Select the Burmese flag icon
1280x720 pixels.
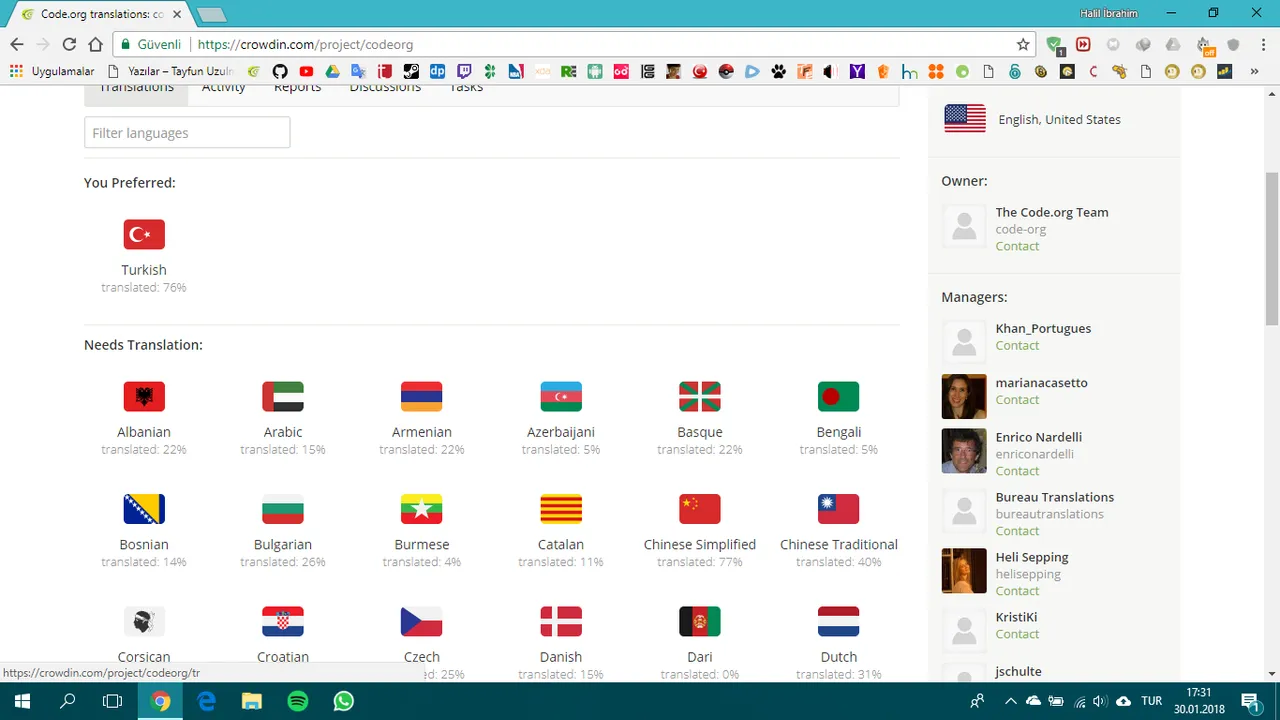tap(422, 509)
